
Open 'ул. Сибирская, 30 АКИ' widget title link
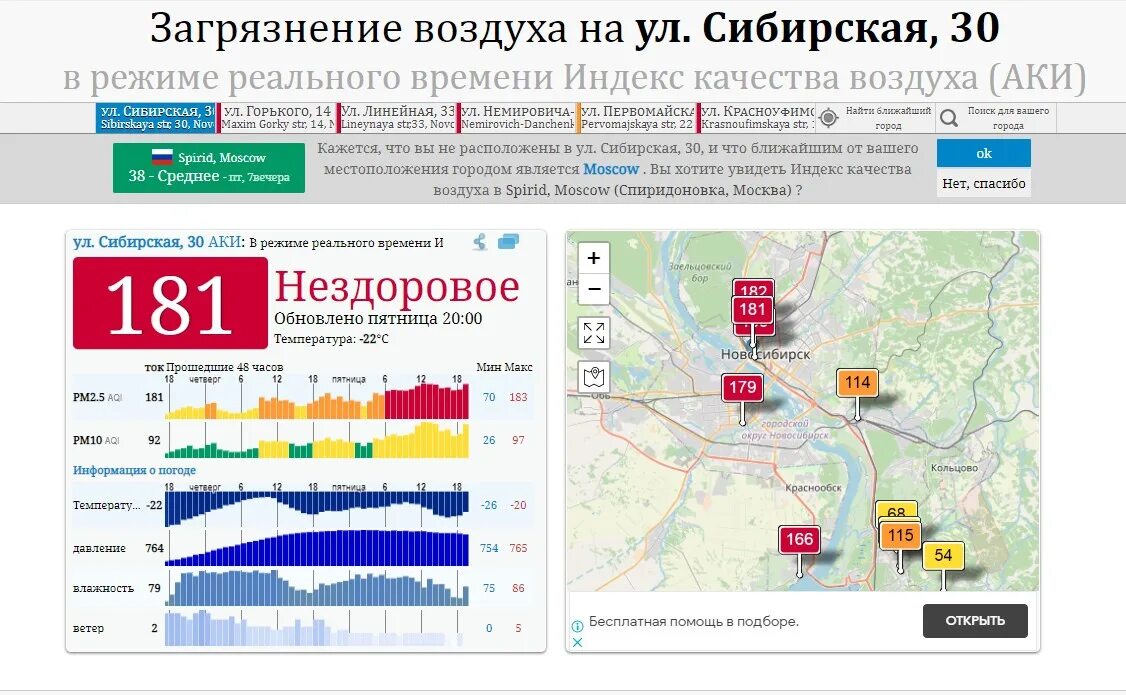[x=157, y=242]
